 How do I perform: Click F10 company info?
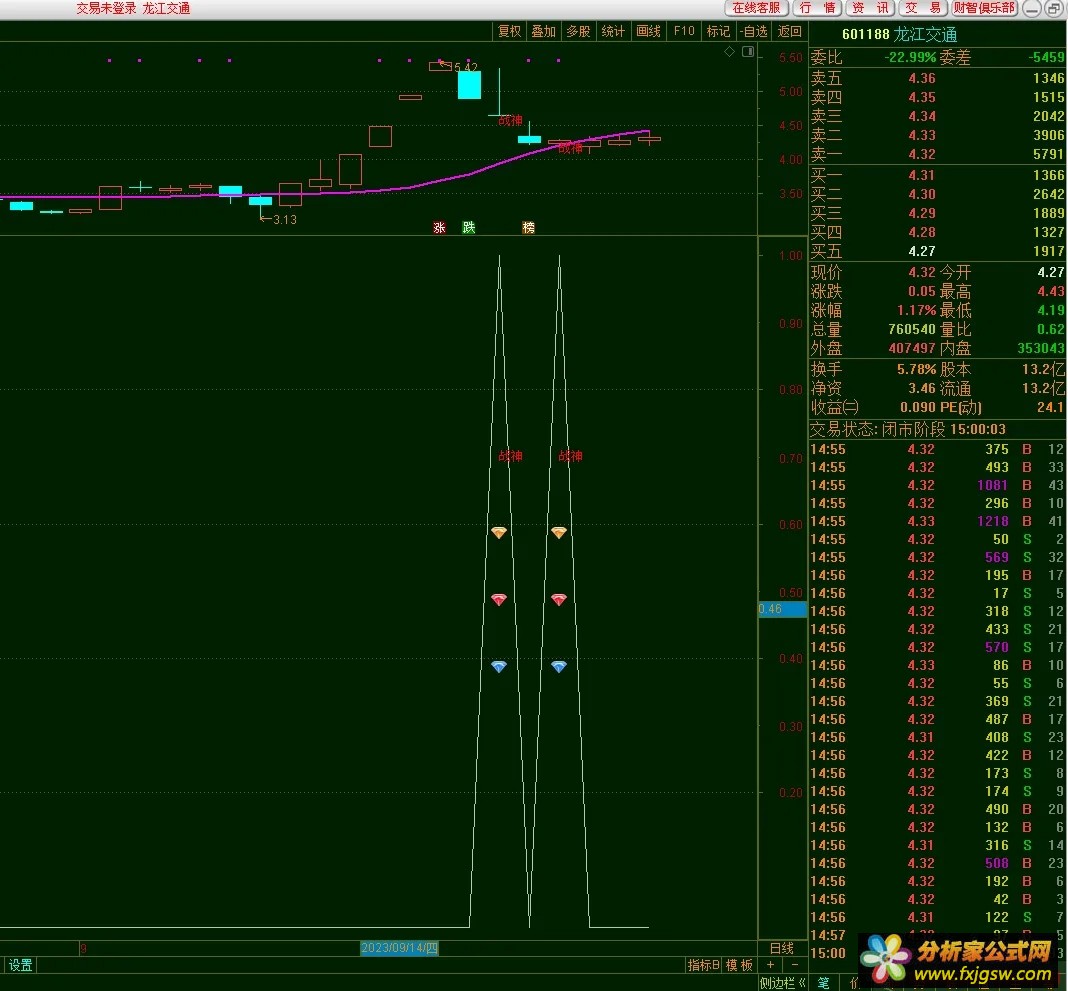[684, 31]
